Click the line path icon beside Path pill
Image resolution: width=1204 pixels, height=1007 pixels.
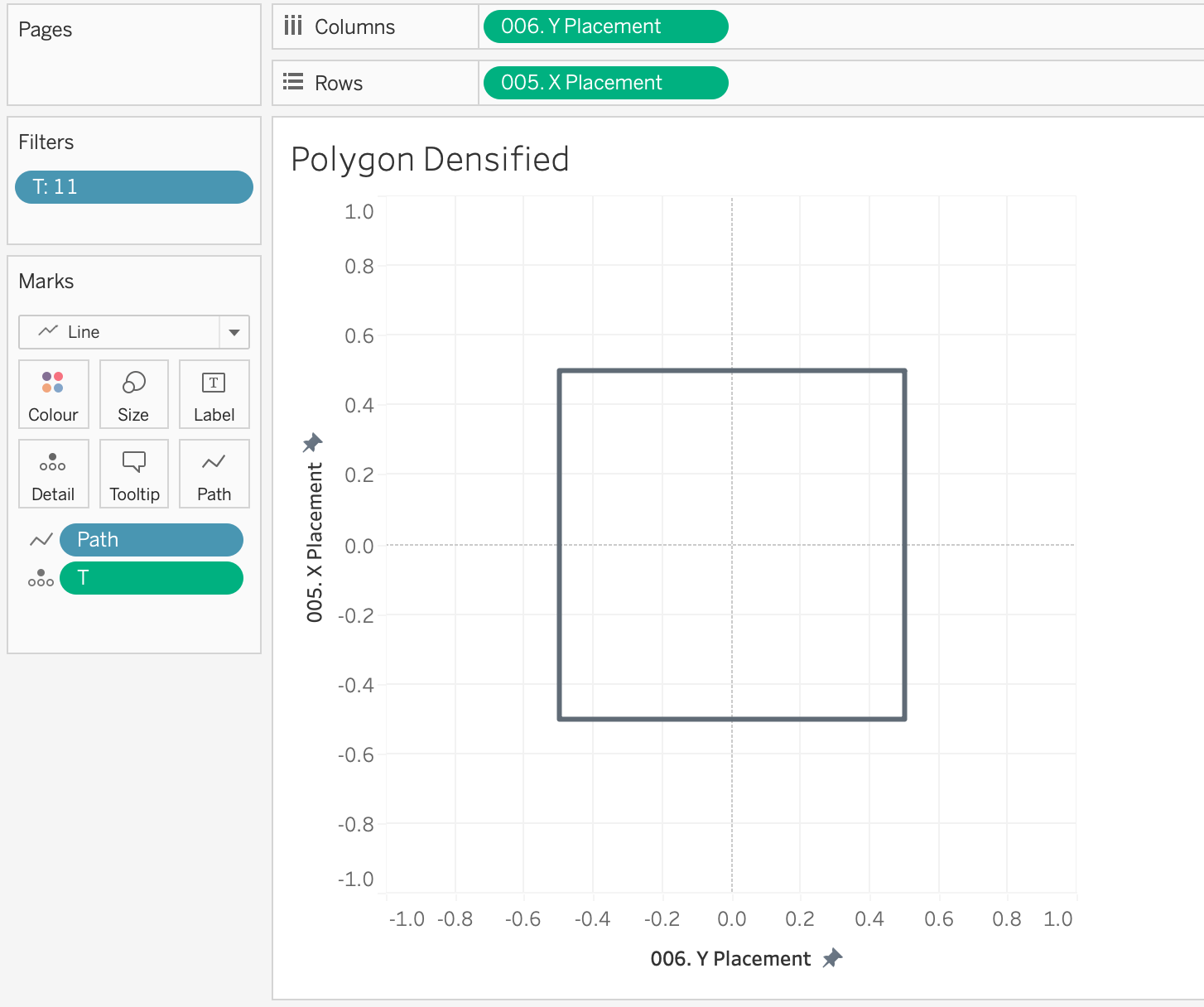(x=41, y=540)
